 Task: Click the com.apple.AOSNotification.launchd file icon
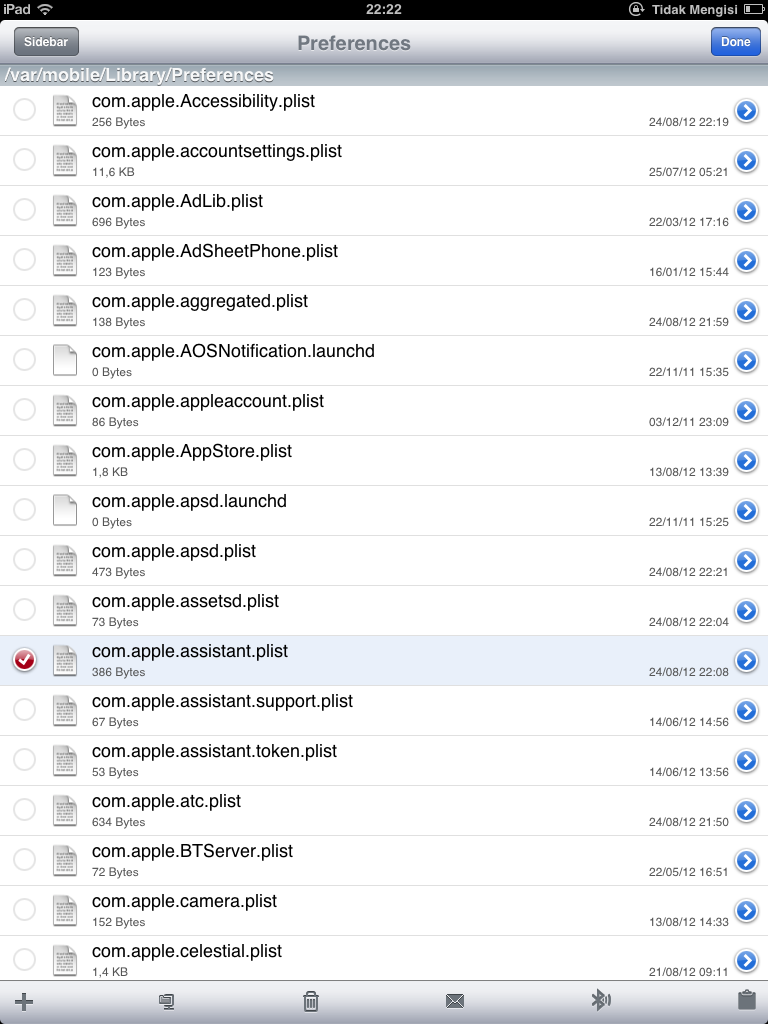[x=64, y=360]
